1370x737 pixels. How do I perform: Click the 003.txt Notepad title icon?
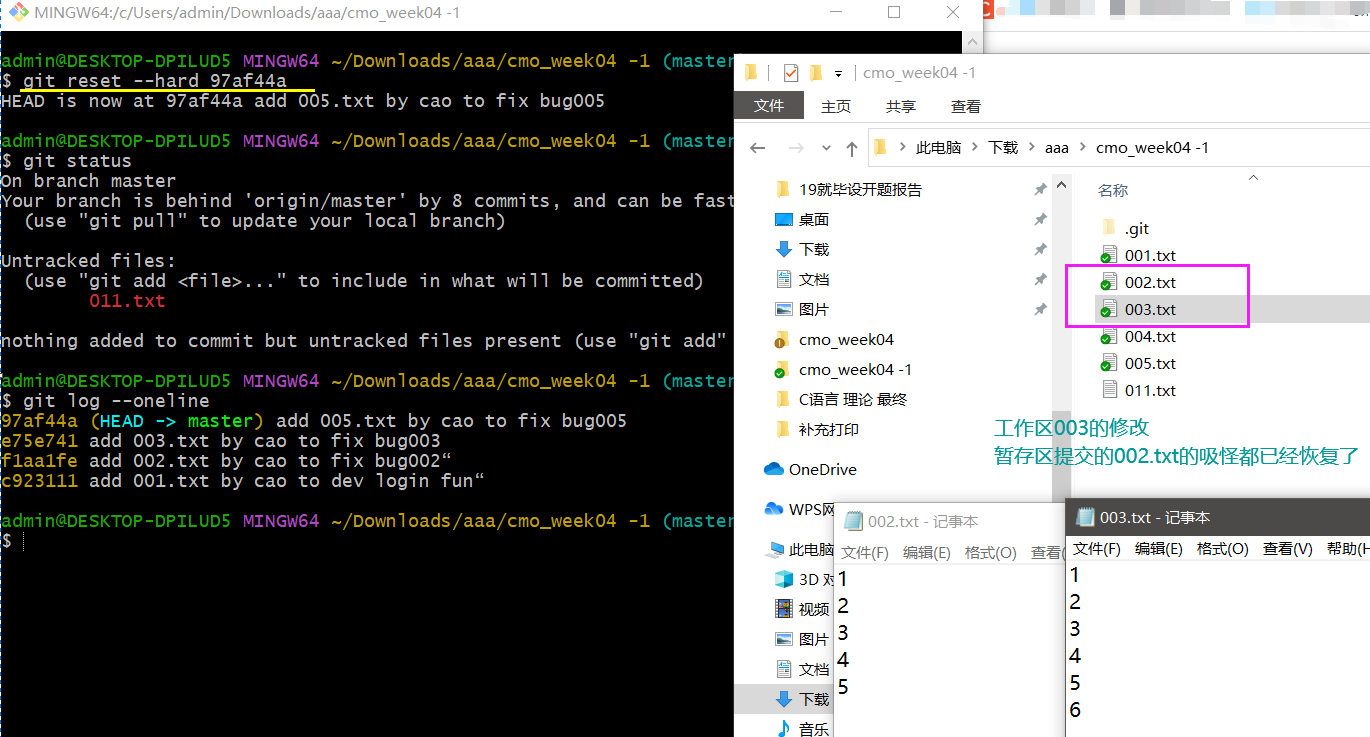(1084, 517)
